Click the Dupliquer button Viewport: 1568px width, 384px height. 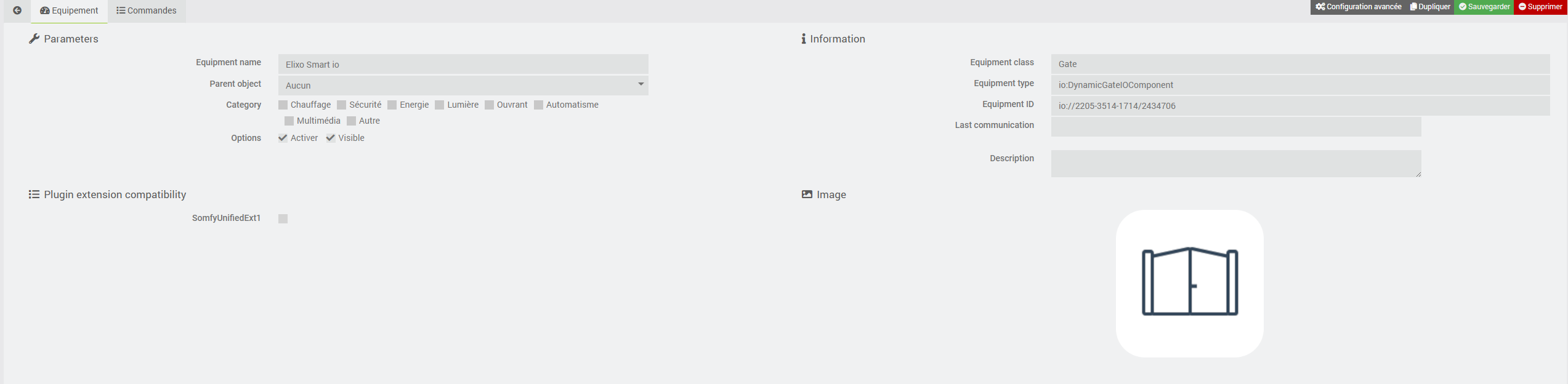tap(1430, 7)
